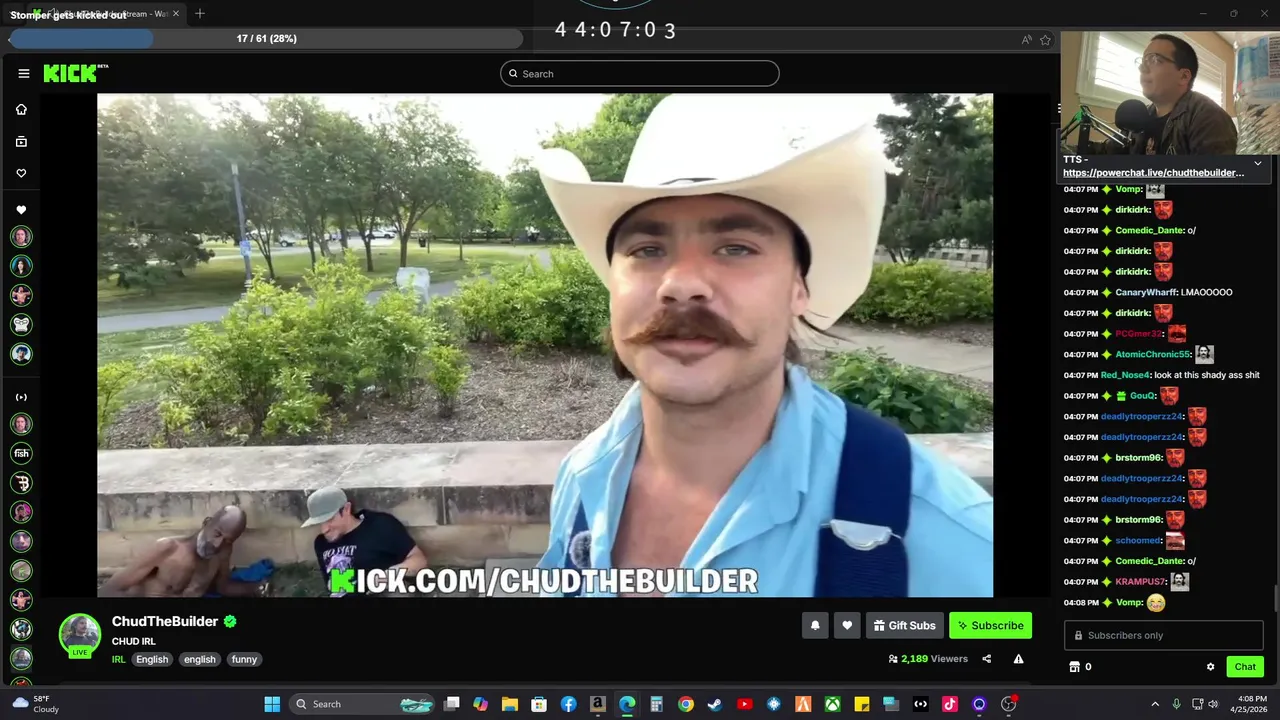Click the filled heart icon in sidebar

[x=21, y=210]
